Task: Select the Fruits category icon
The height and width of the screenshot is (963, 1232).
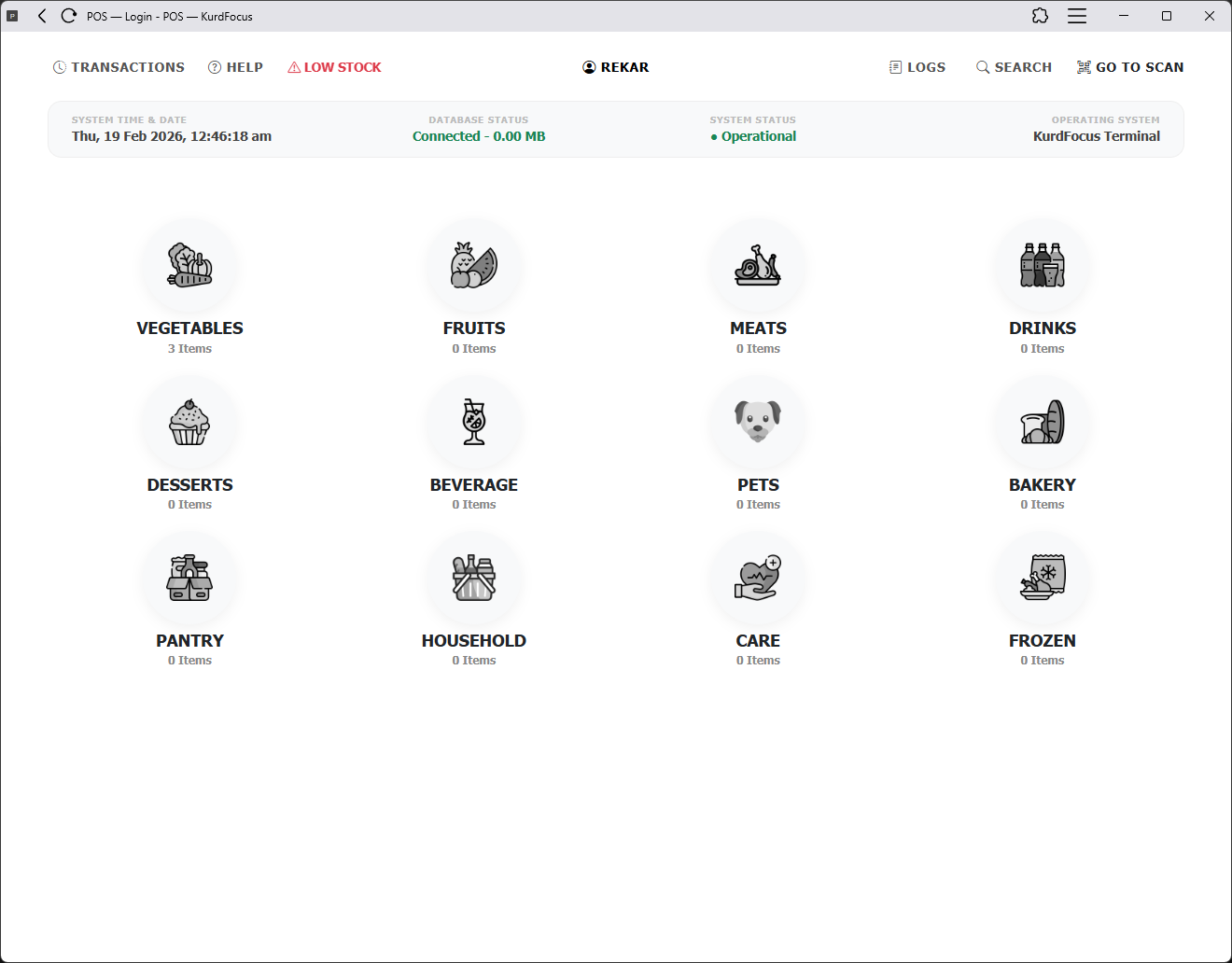Action: click(474, 266)
